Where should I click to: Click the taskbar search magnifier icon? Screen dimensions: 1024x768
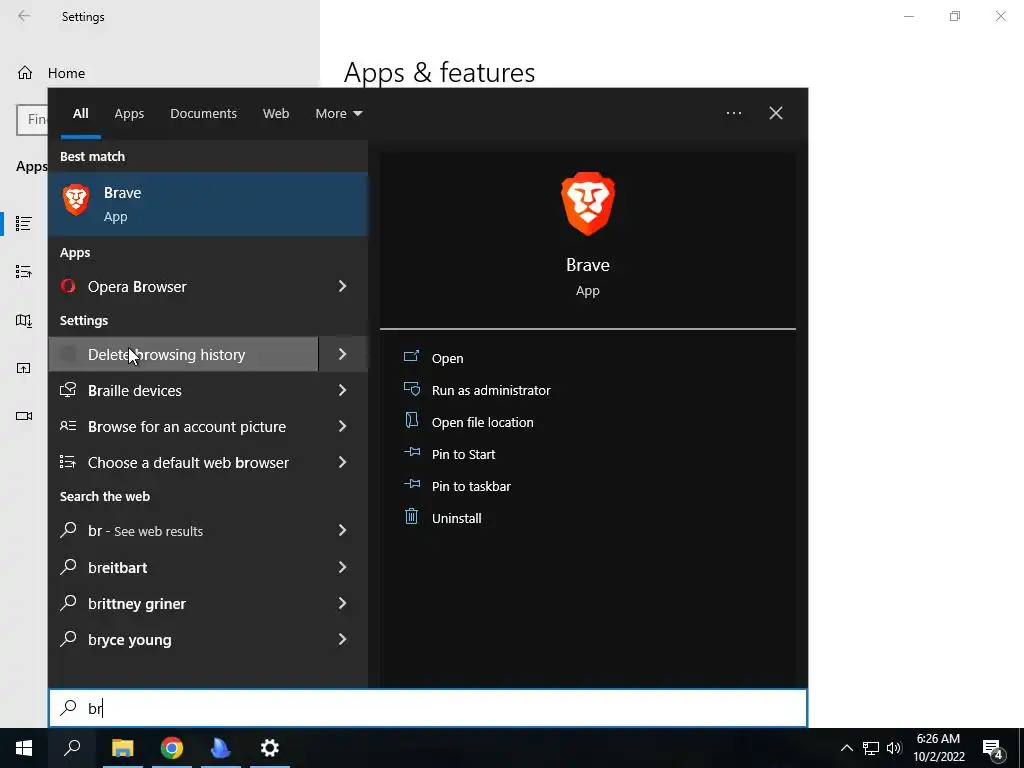pos(72,748)
